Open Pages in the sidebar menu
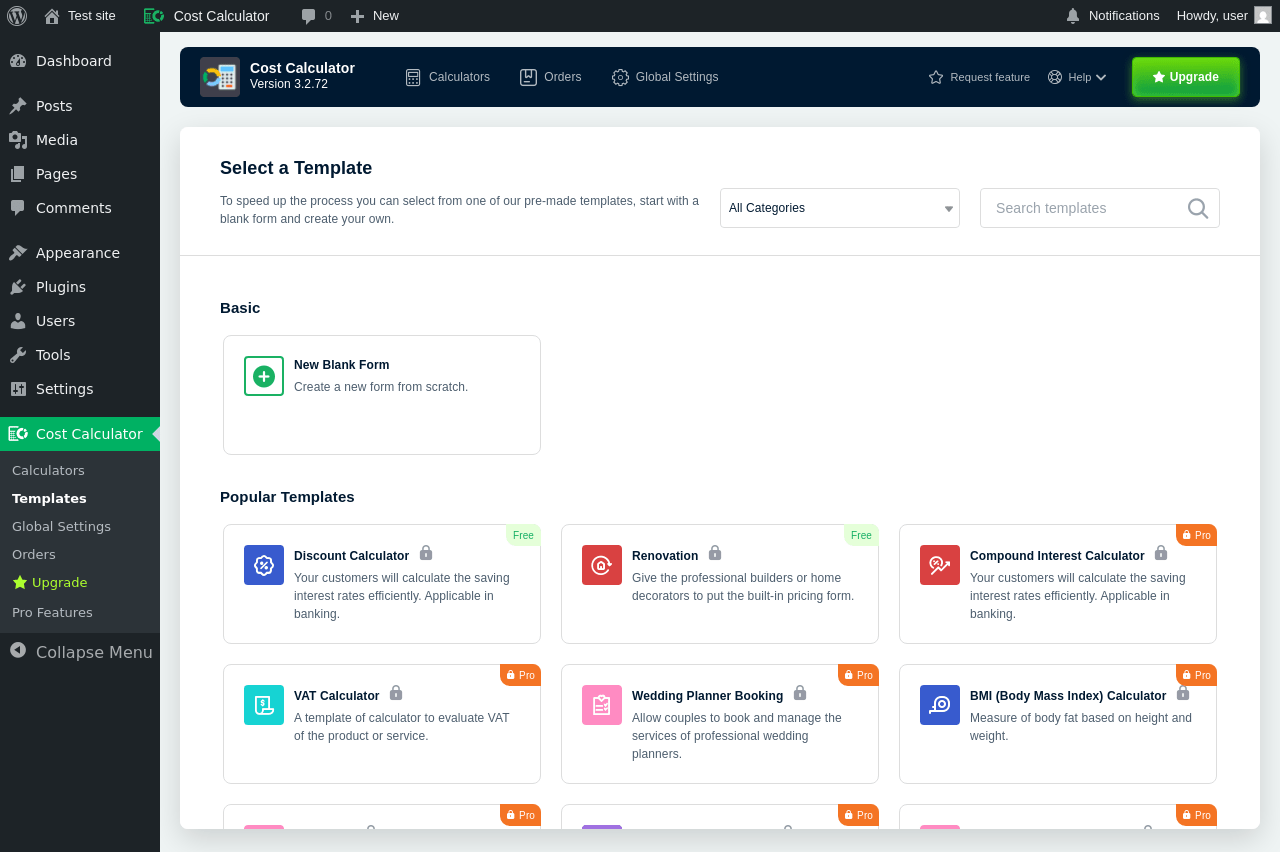This screenshot has height=852, width=1280. [80, 174]
